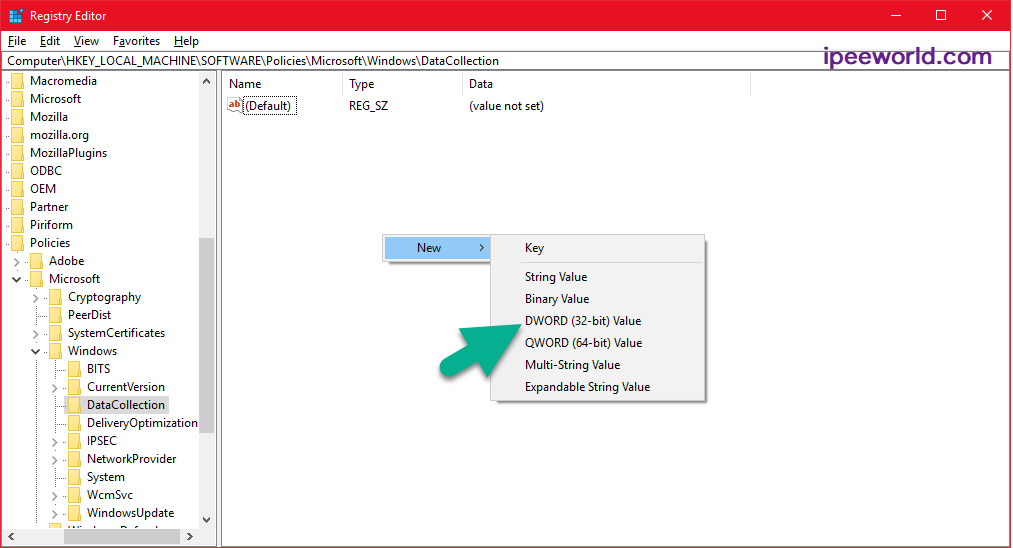Create a new Multi-String Value
The width and height of the screenshot is (1013, 548).
[597, 364]
